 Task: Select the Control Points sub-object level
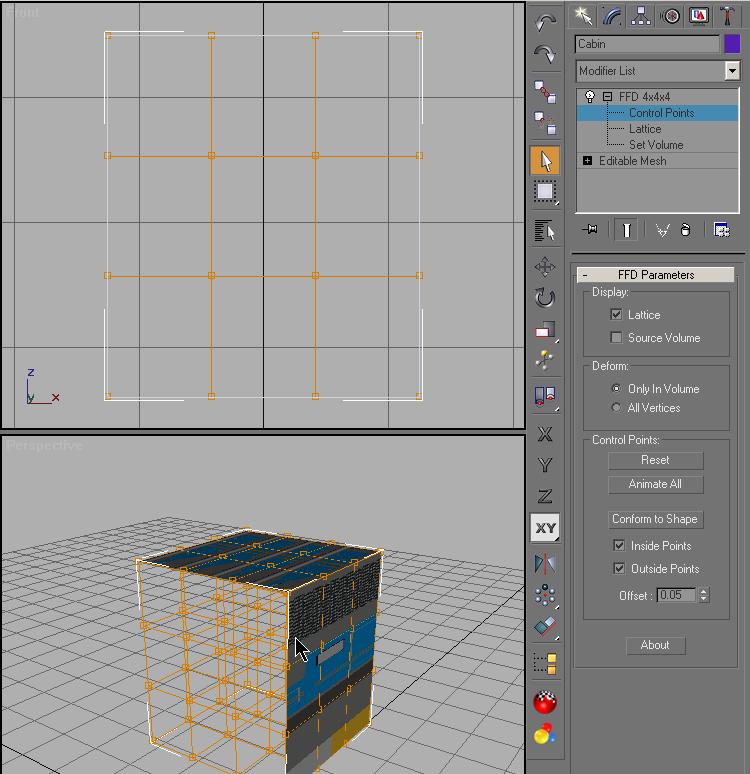(x=661, y=113)
